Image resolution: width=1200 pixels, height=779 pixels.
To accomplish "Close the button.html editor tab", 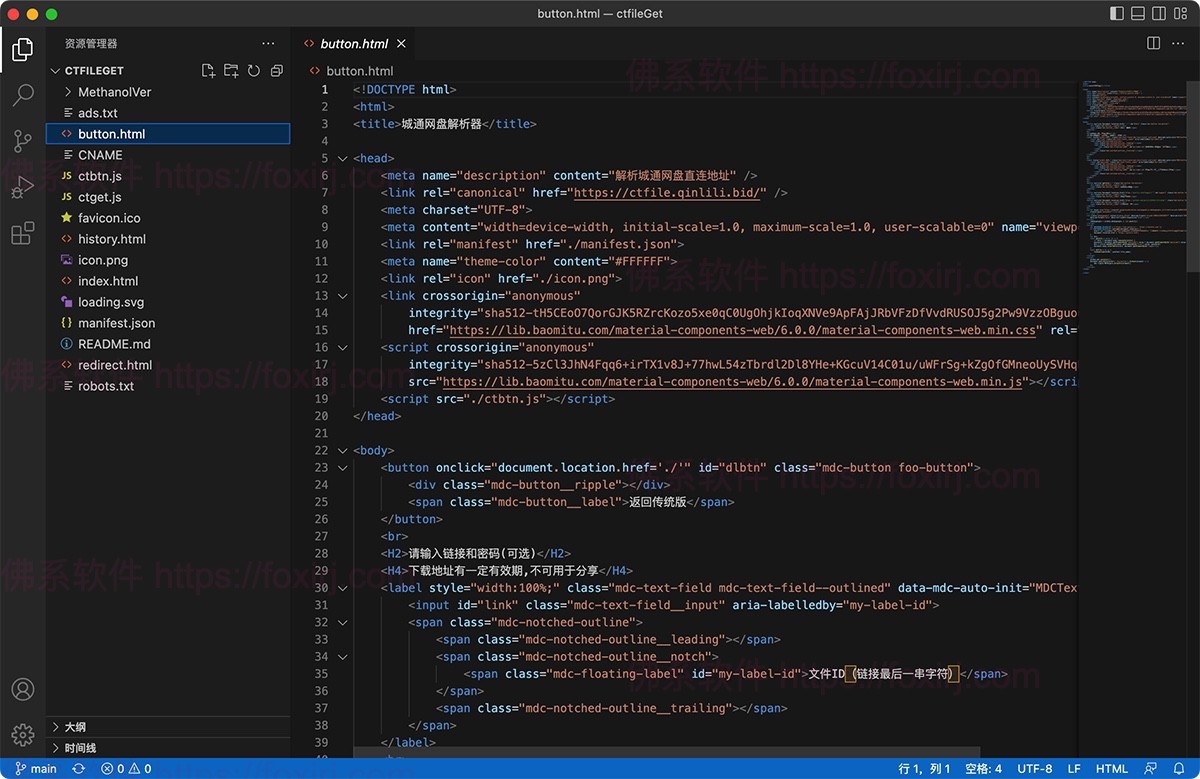I will pyautogui.click(x=401, y=43).
